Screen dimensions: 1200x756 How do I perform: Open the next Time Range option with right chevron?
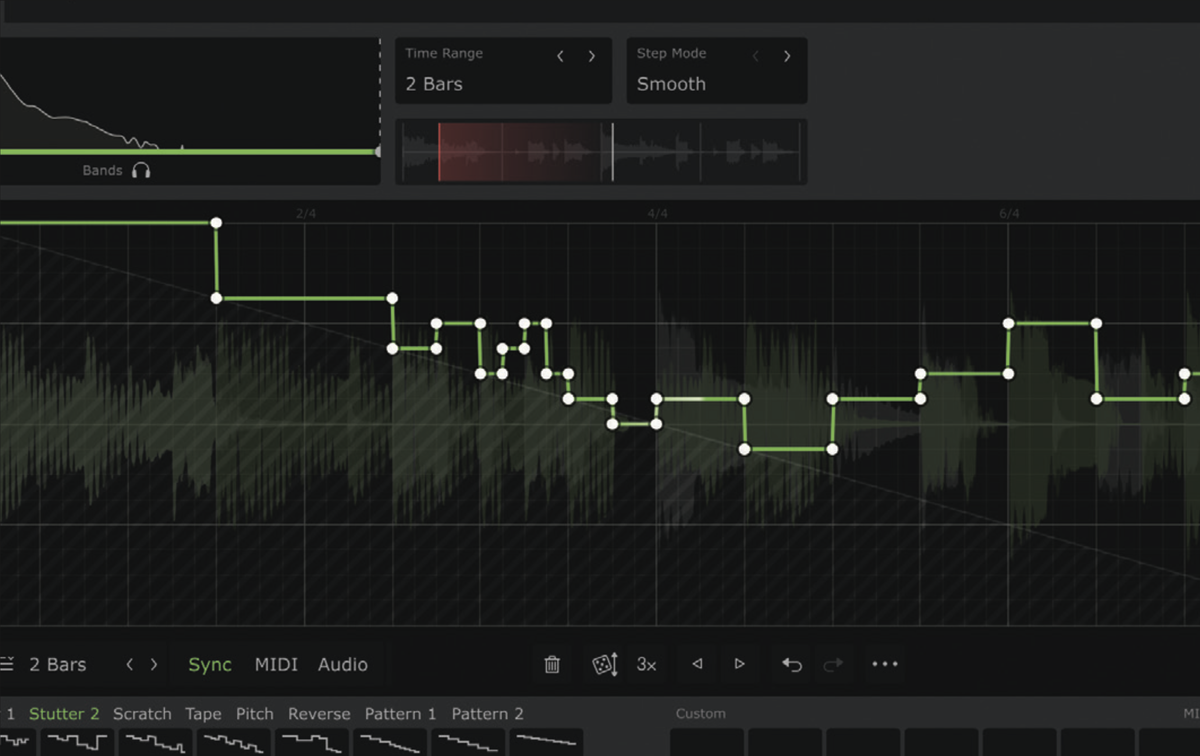[x=591, y=56]
